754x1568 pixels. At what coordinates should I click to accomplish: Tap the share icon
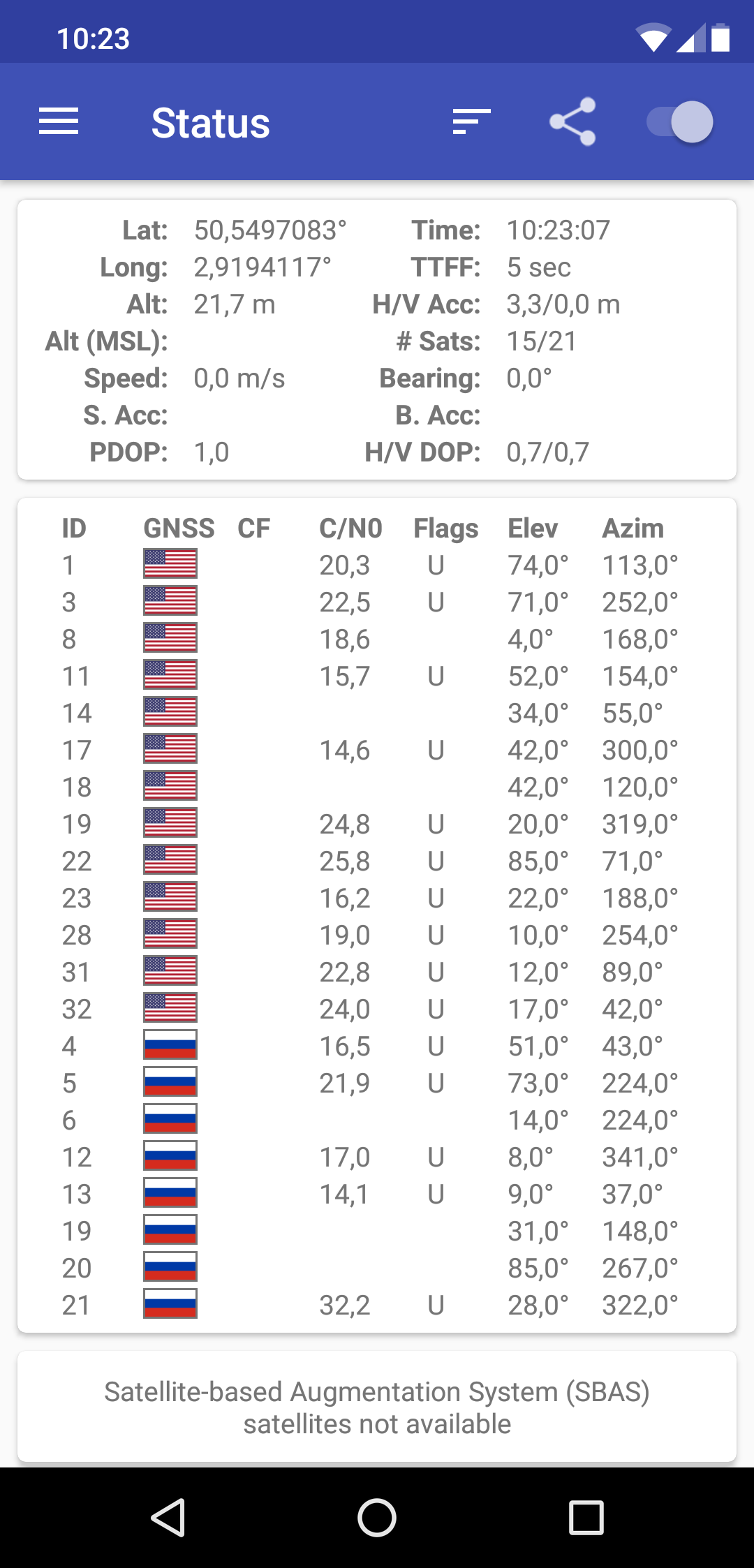[572, 121]
